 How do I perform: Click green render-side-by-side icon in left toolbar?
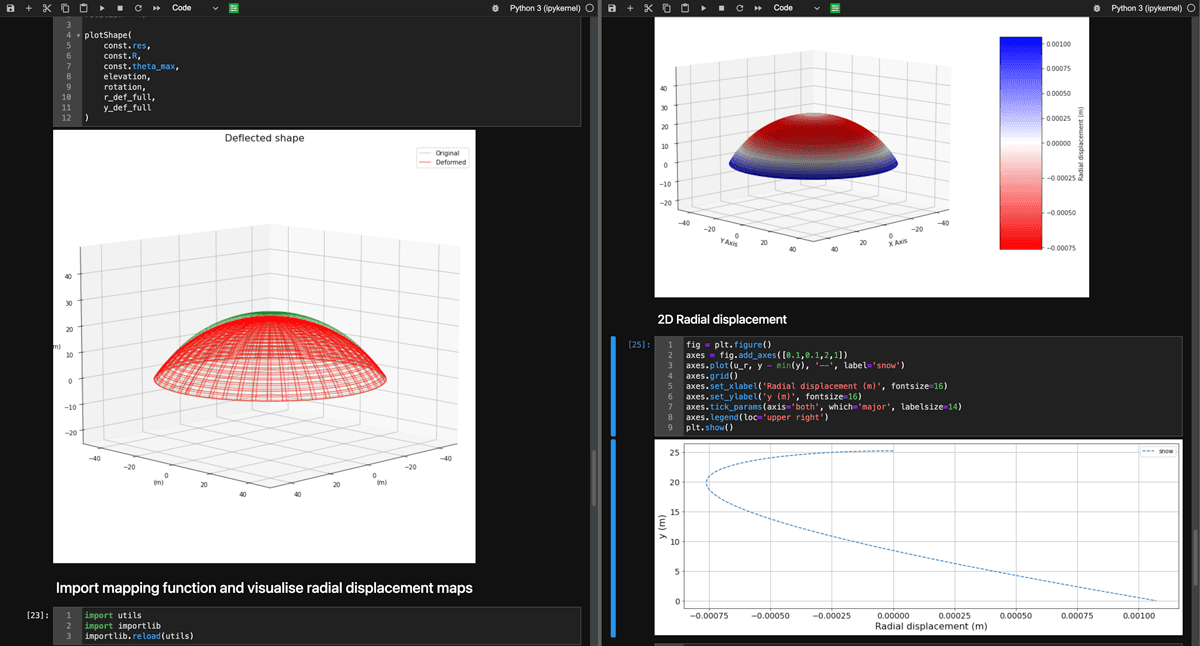point(233,8)
